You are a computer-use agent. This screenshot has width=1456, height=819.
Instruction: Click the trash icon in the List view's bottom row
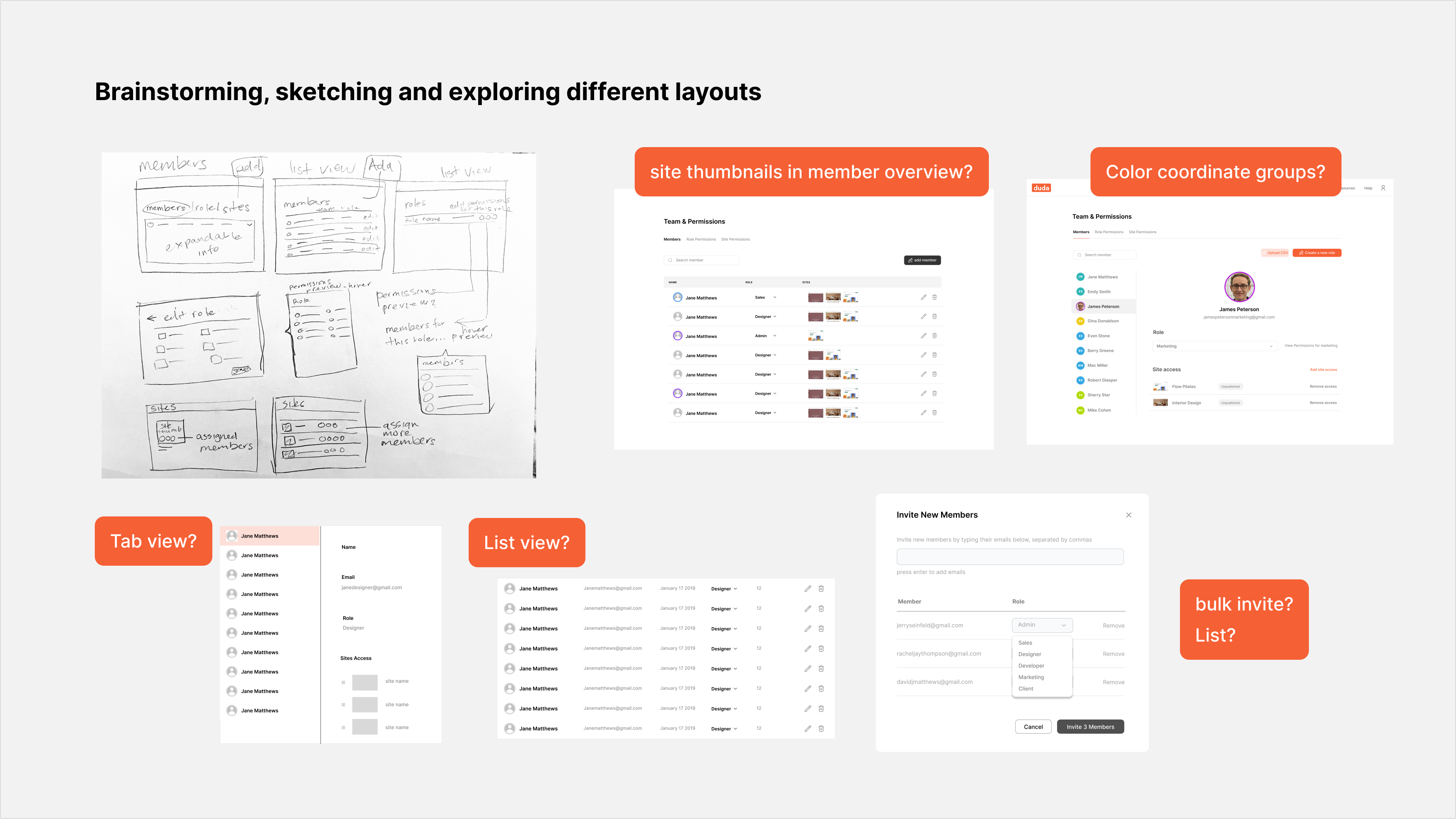click(x=821, y=728)
